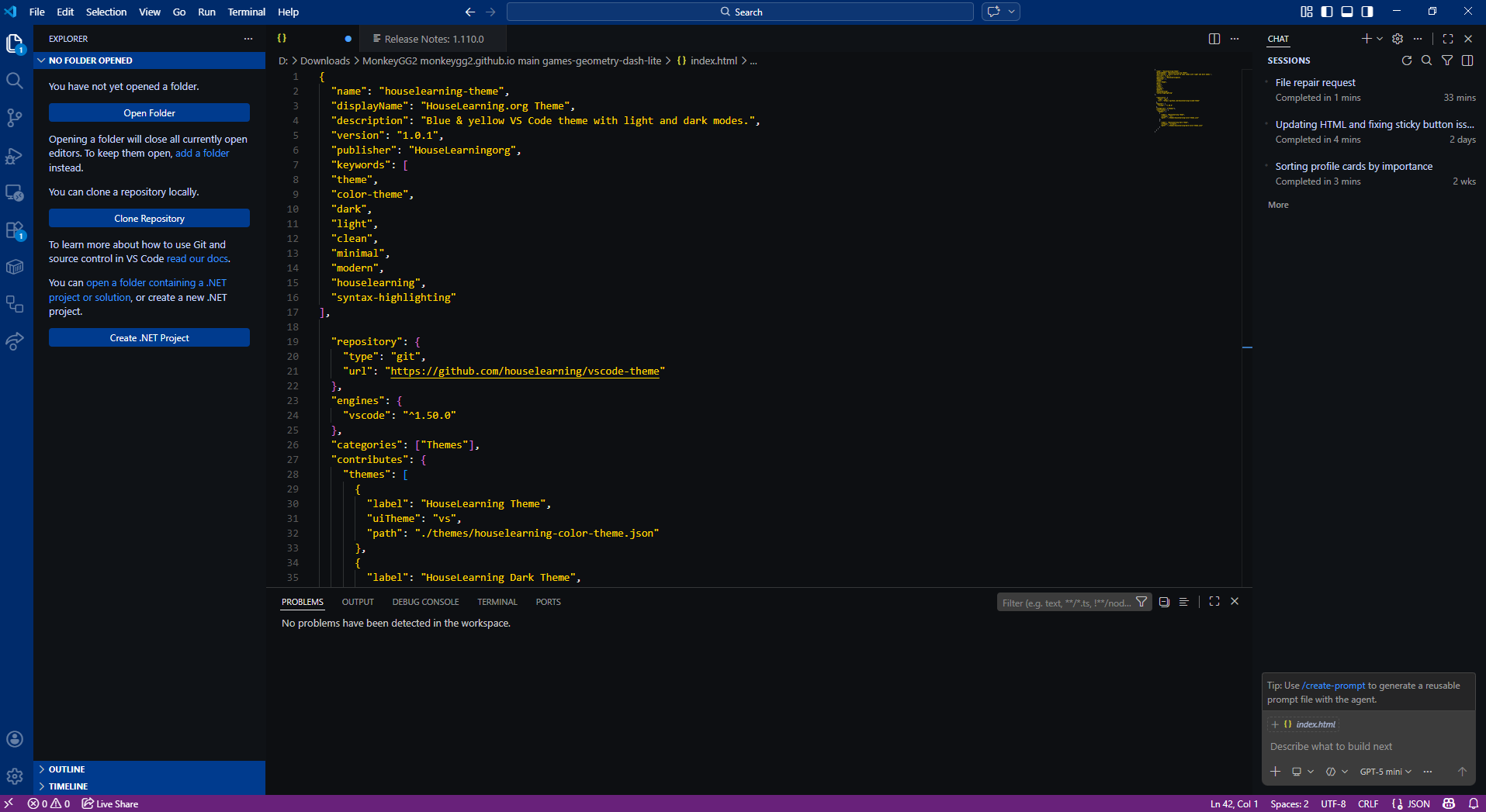Screen dimensions: 1486x812
Task: Filter the chat sessions
Action: pos(1447,60)
